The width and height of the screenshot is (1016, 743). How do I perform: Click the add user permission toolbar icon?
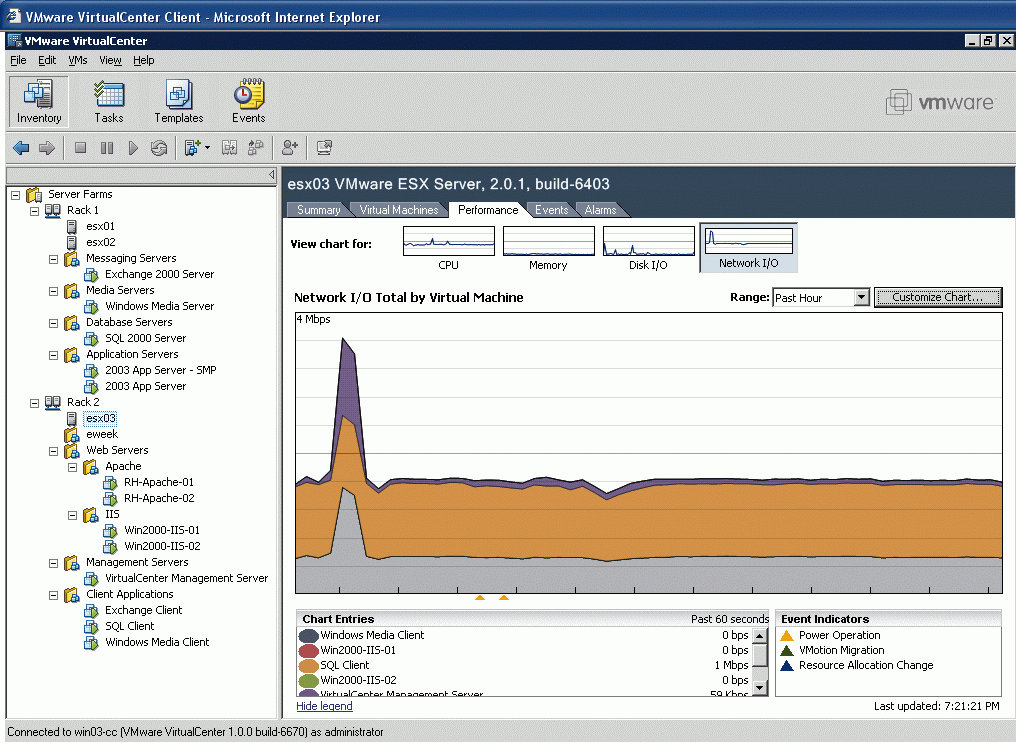click(x=290, y=148)
